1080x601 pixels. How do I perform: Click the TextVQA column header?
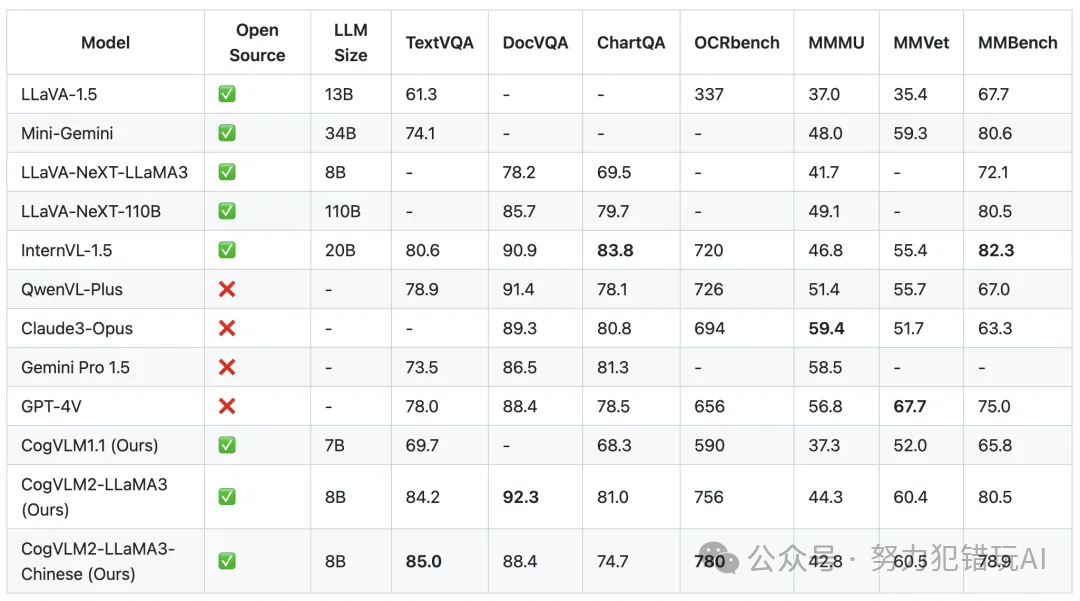click(x=440, y=43)
